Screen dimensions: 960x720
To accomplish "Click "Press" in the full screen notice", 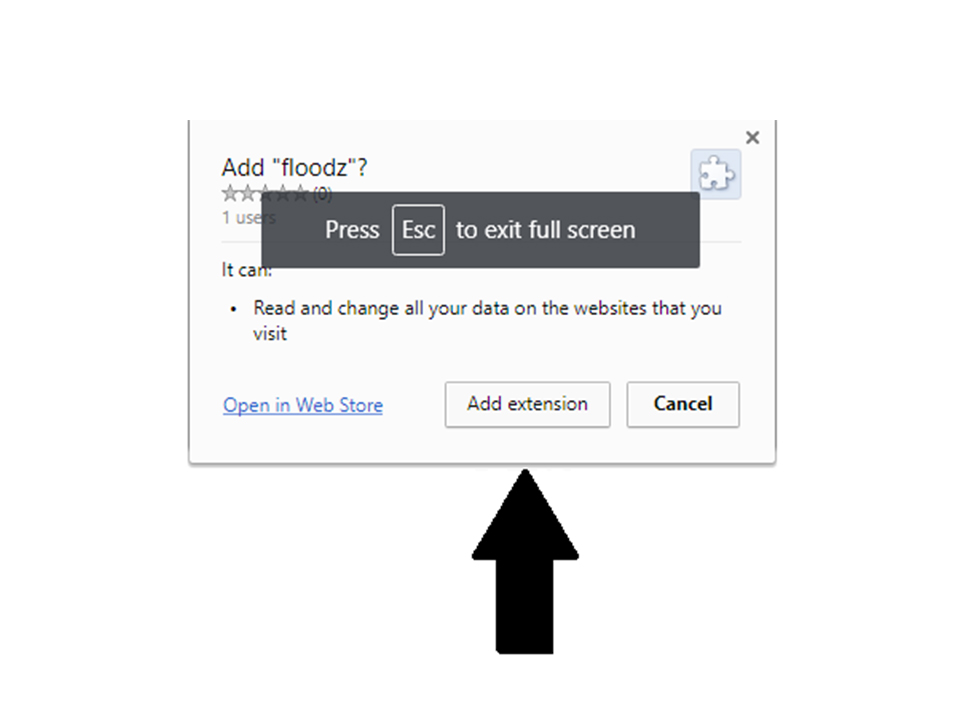I will pyautogui.click(x=352, y=230).
